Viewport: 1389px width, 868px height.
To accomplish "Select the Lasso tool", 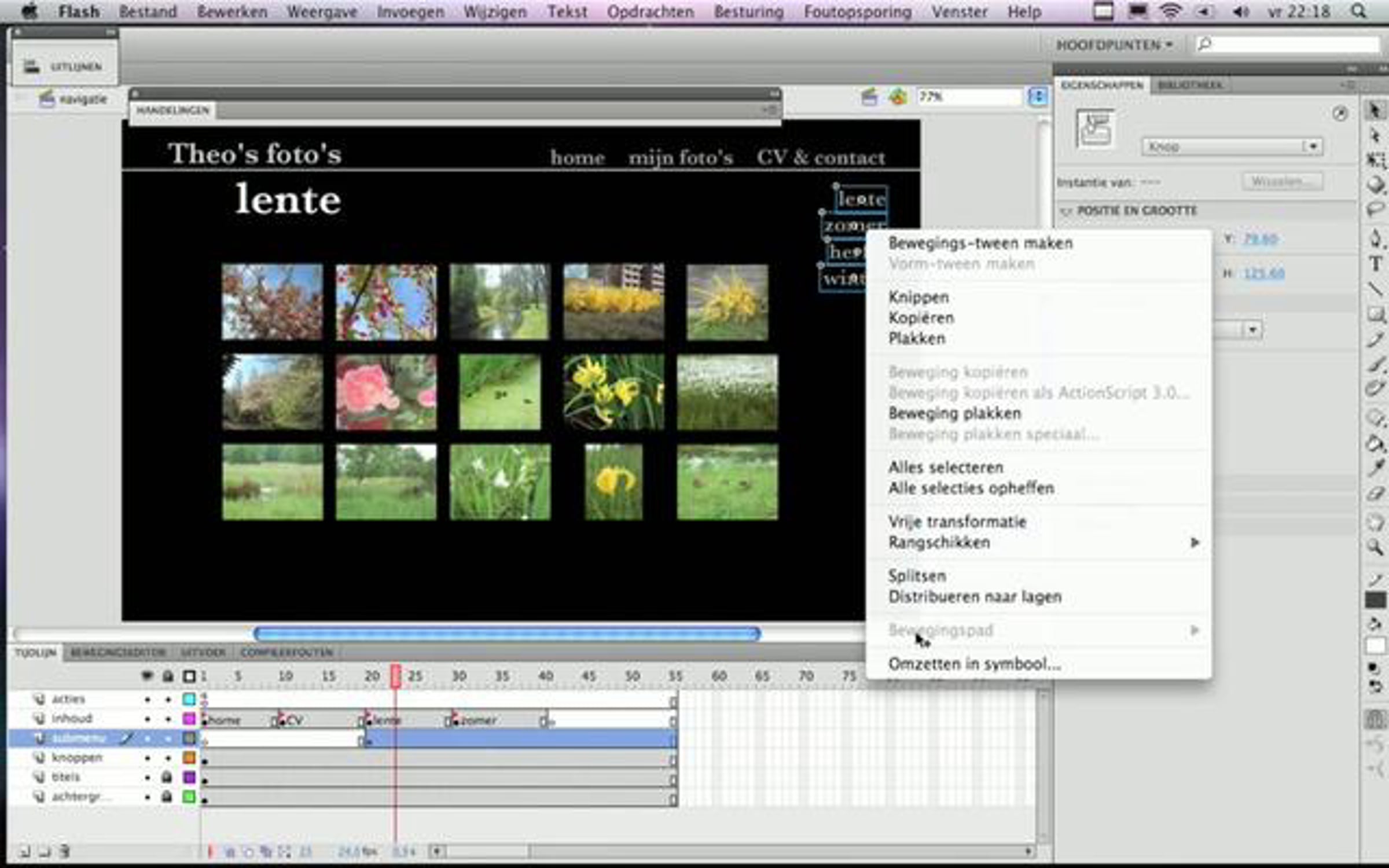I will [x=1376, y=209].
